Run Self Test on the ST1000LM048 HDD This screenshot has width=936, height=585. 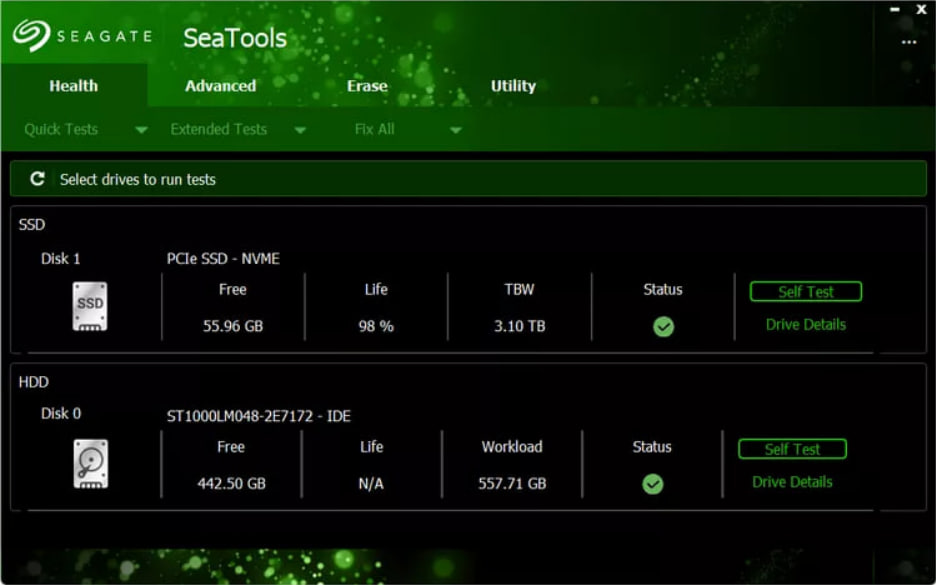(792, 449)
